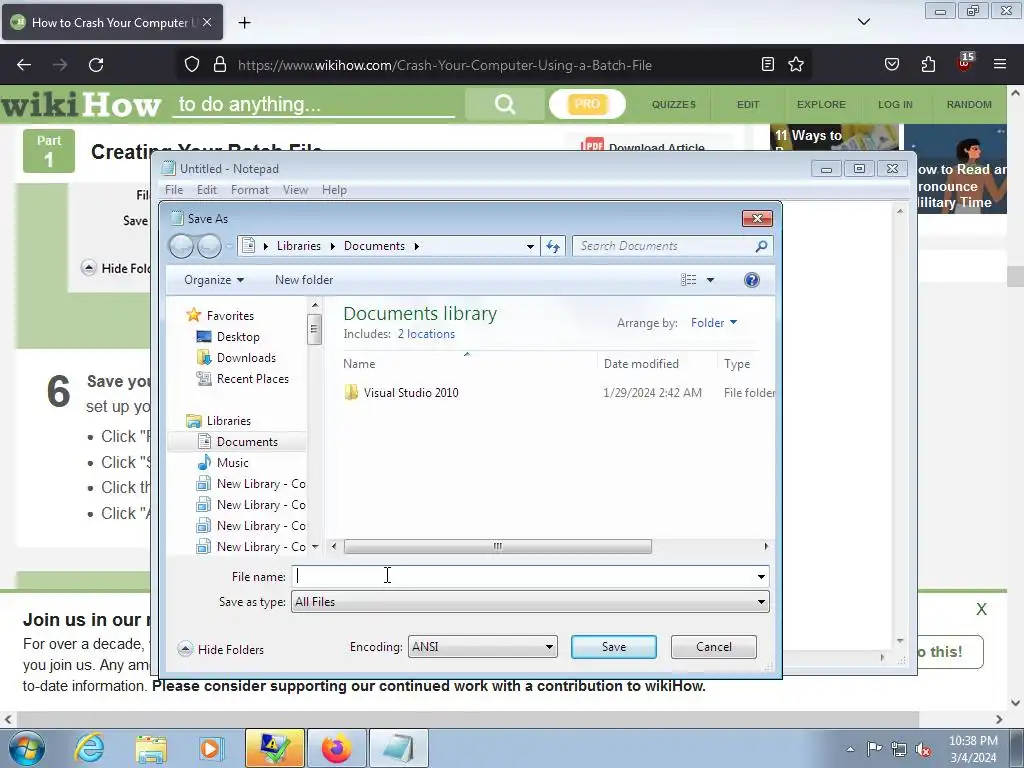Click the 2 locations link
The width and height of the screenshot is (1024, 768).
click(426, 334)
